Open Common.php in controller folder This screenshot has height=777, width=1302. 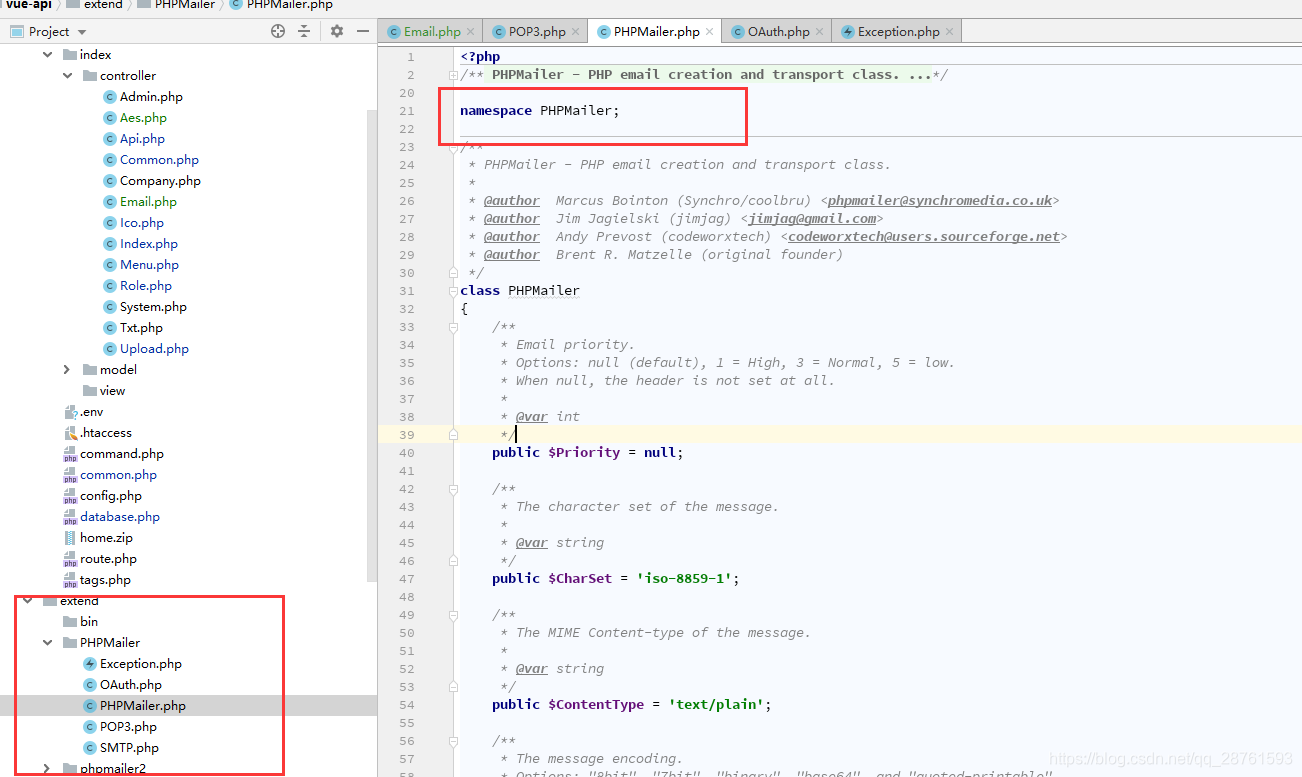click(151, 160)
